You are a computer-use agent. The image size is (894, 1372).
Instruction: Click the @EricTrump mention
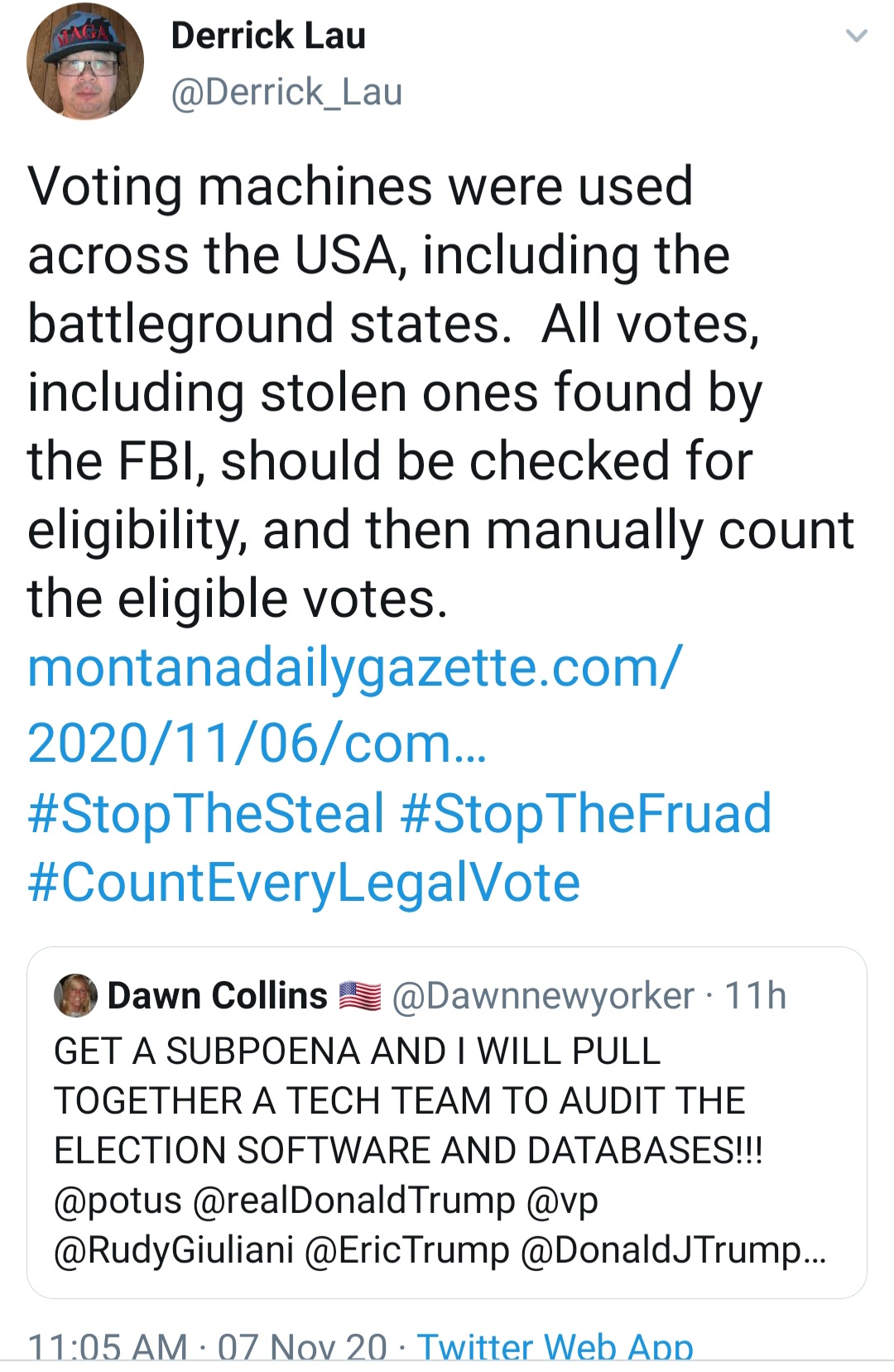(x=406, y=1249)
